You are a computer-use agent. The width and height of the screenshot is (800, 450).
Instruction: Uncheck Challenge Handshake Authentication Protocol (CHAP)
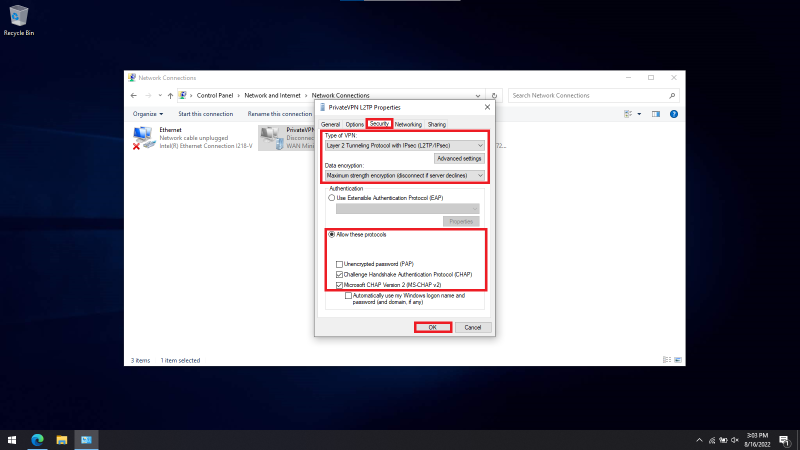[339, 274]
